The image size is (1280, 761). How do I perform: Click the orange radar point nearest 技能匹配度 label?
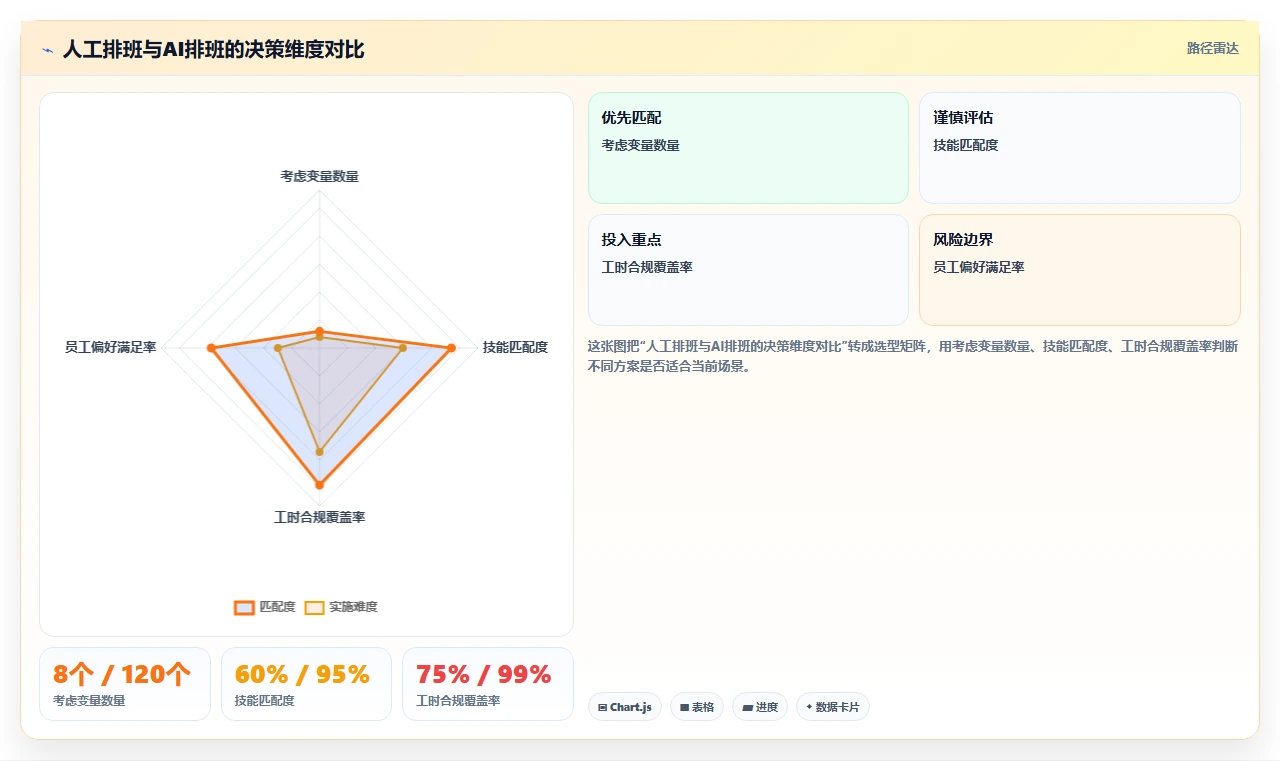pyautogui.click(x=451, y=348)
